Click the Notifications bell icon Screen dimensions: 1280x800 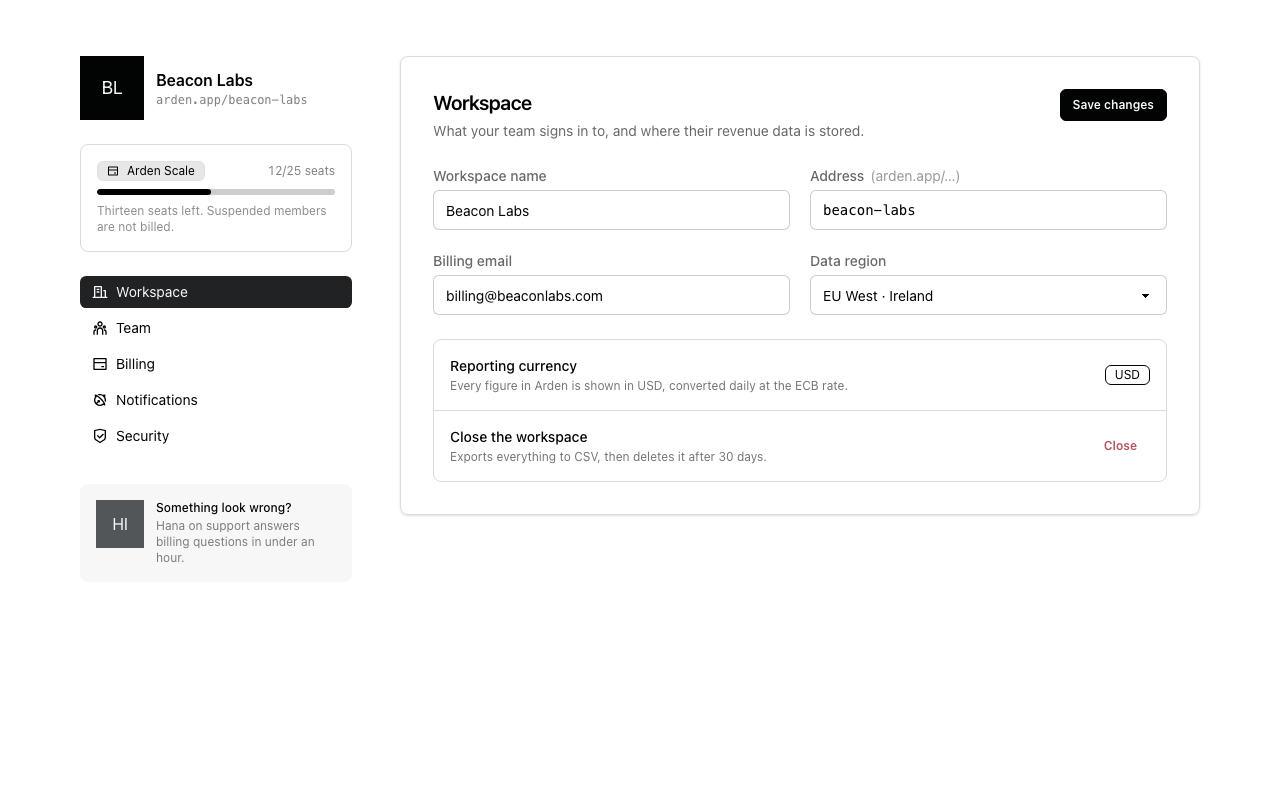tap(100, 400)
